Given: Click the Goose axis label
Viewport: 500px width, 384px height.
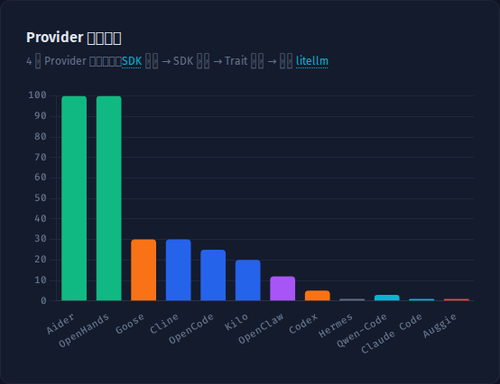Looking at the screenshot, I should (x=130, y=323).
